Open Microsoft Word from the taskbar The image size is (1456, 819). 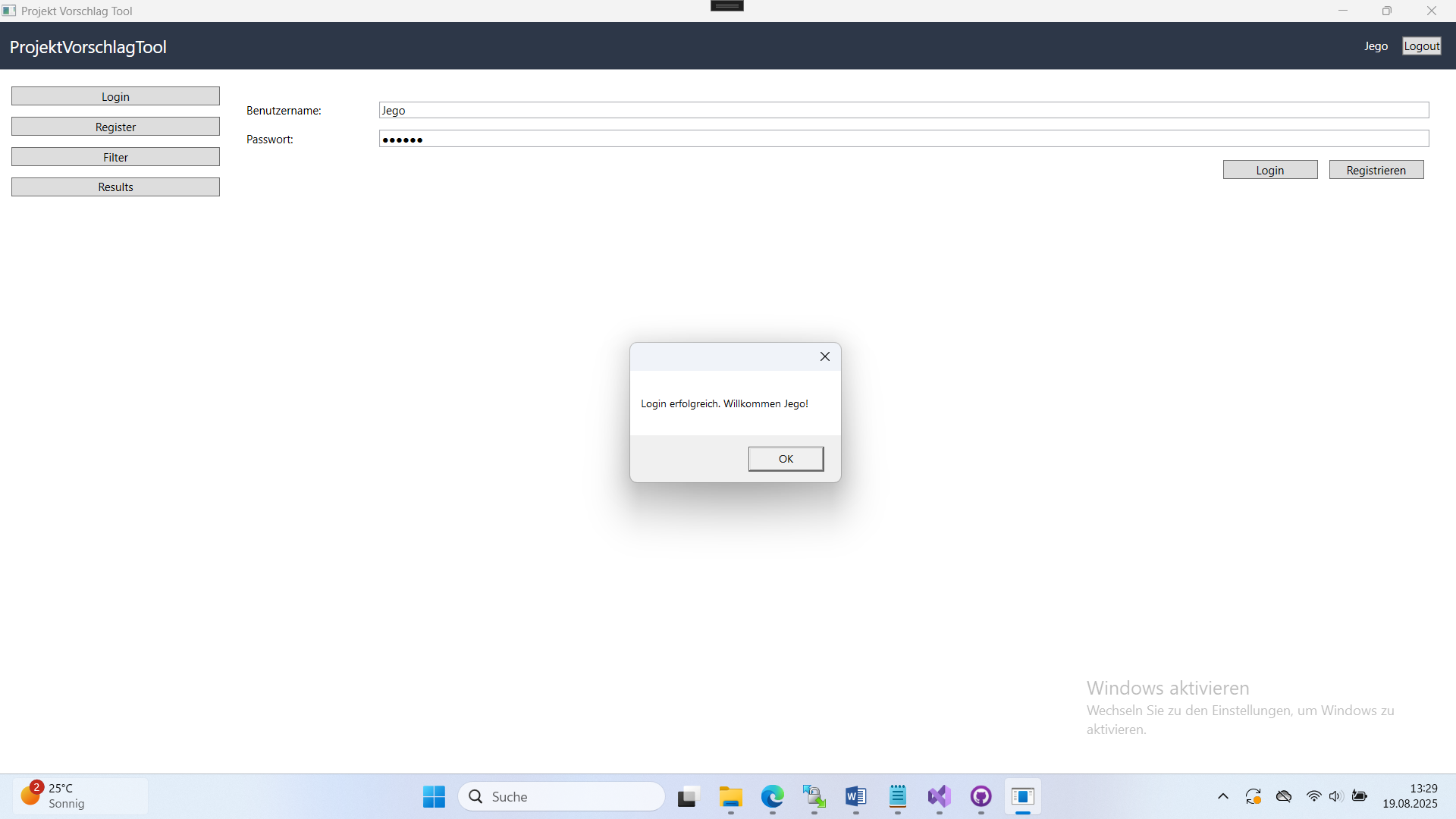tap(855, 796)
